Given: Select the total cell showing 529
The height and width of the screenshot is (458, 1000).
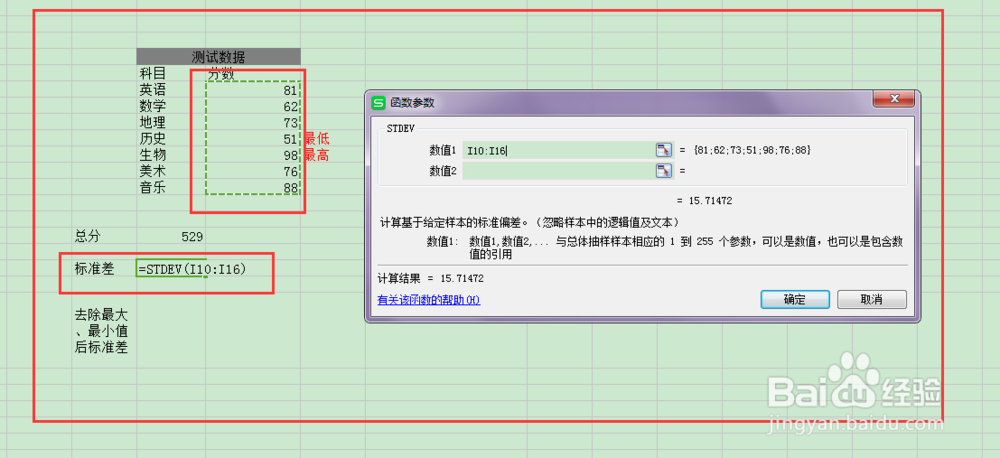Looking at the screenshot, I should [171, 237].
